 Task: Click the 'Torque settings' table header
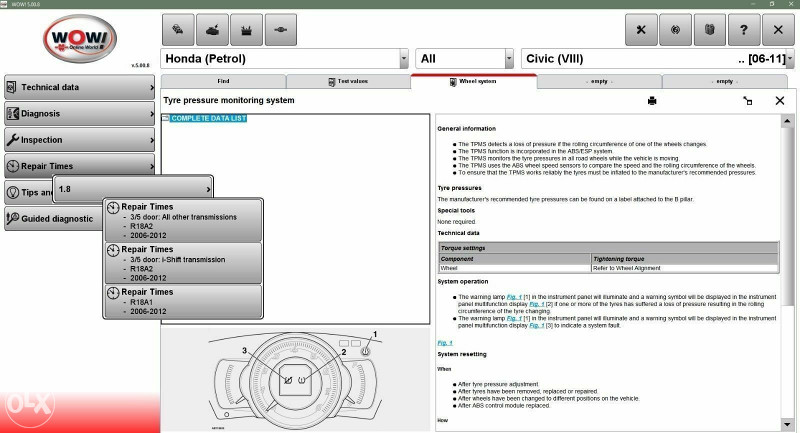pyautogui.click(x=608, y=248)
